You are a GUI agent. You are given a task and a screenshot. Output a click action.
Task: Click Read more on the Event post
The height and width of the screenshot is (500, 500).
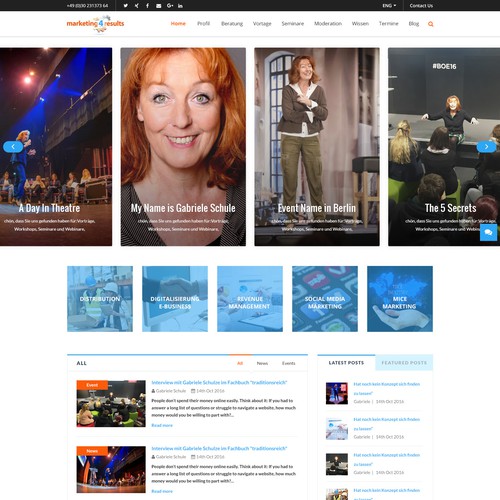162,425
